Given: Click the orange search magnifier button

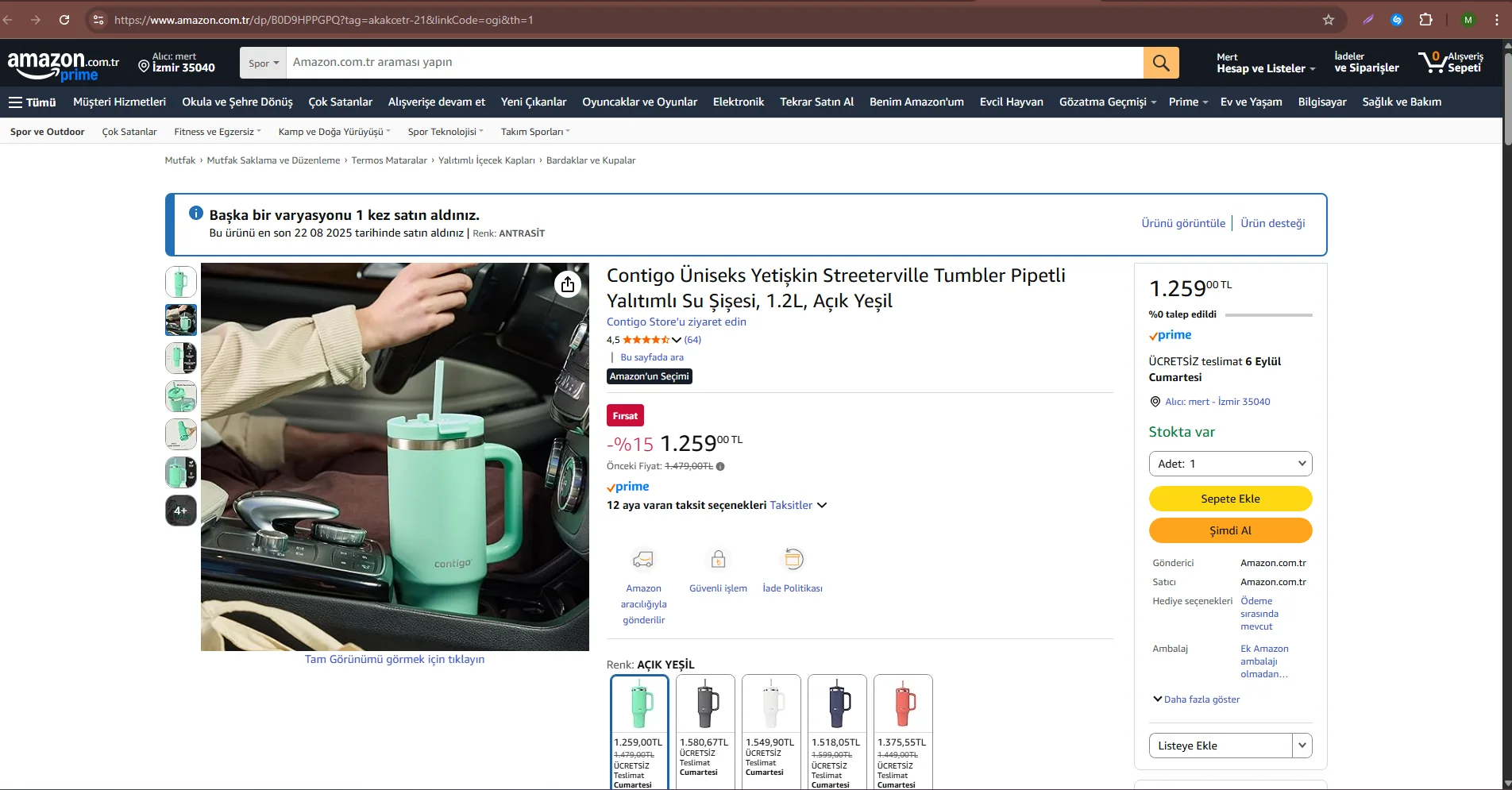Looking at the screenshot, I should coord(1161,63).
